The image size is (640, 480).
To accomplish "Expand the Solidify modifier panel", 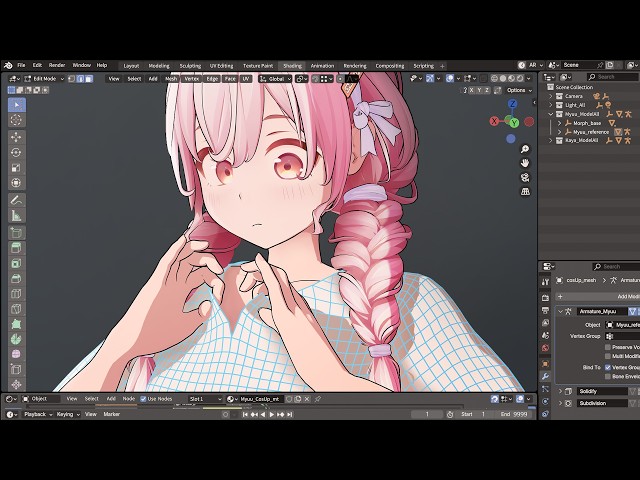I will coord(560,391).
